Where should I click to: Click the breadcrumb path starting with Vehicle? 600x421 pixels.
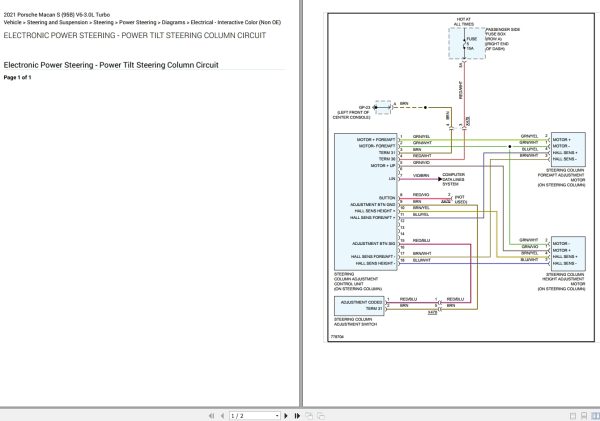pyautogui.click(x=142, y=22)
